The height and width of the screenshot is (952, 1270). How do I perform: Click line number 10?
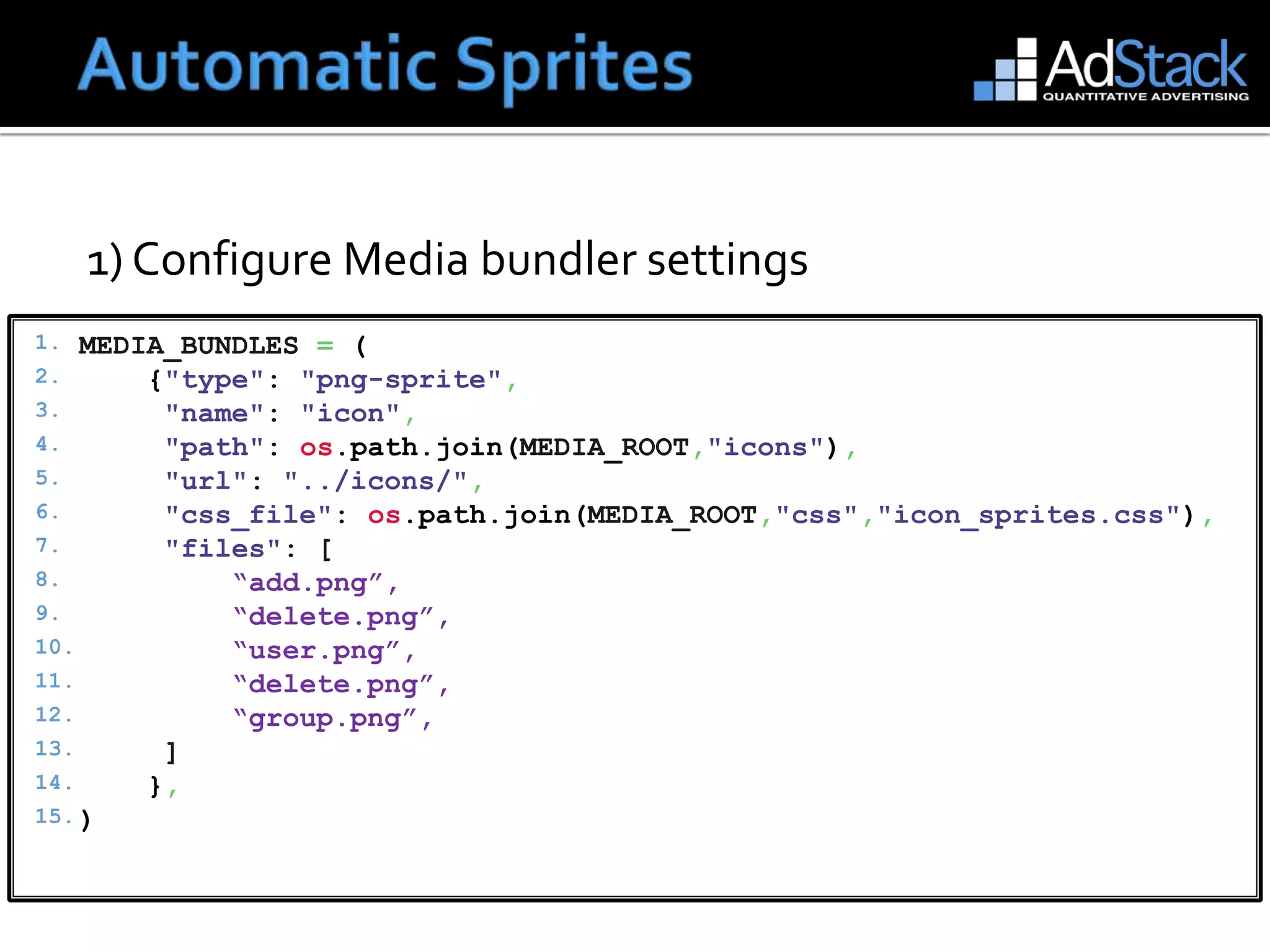pos(54,647)
